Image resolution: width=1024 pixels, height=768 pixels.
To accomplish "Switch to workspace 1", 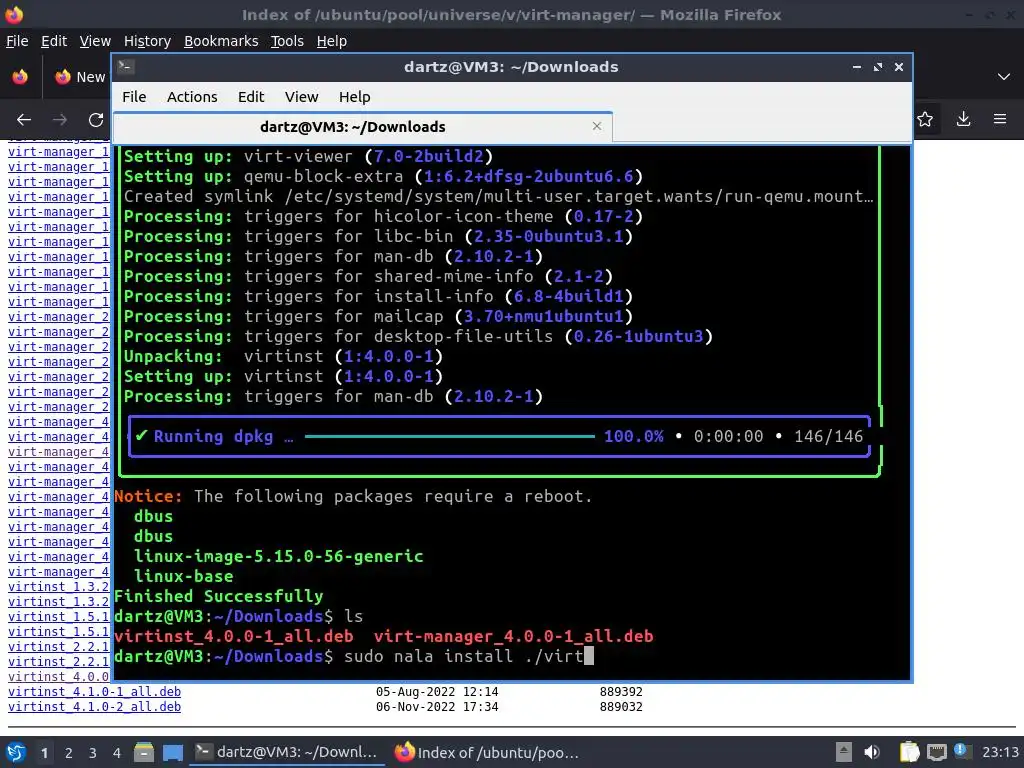I will pos(44,753).
